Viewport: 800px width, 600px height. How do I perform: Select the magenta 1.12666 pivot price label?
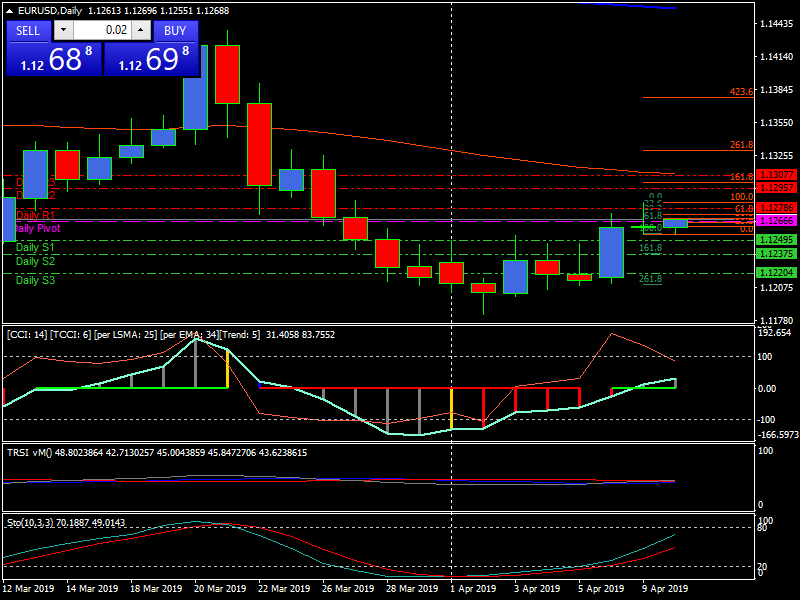(x=776, y=221)
